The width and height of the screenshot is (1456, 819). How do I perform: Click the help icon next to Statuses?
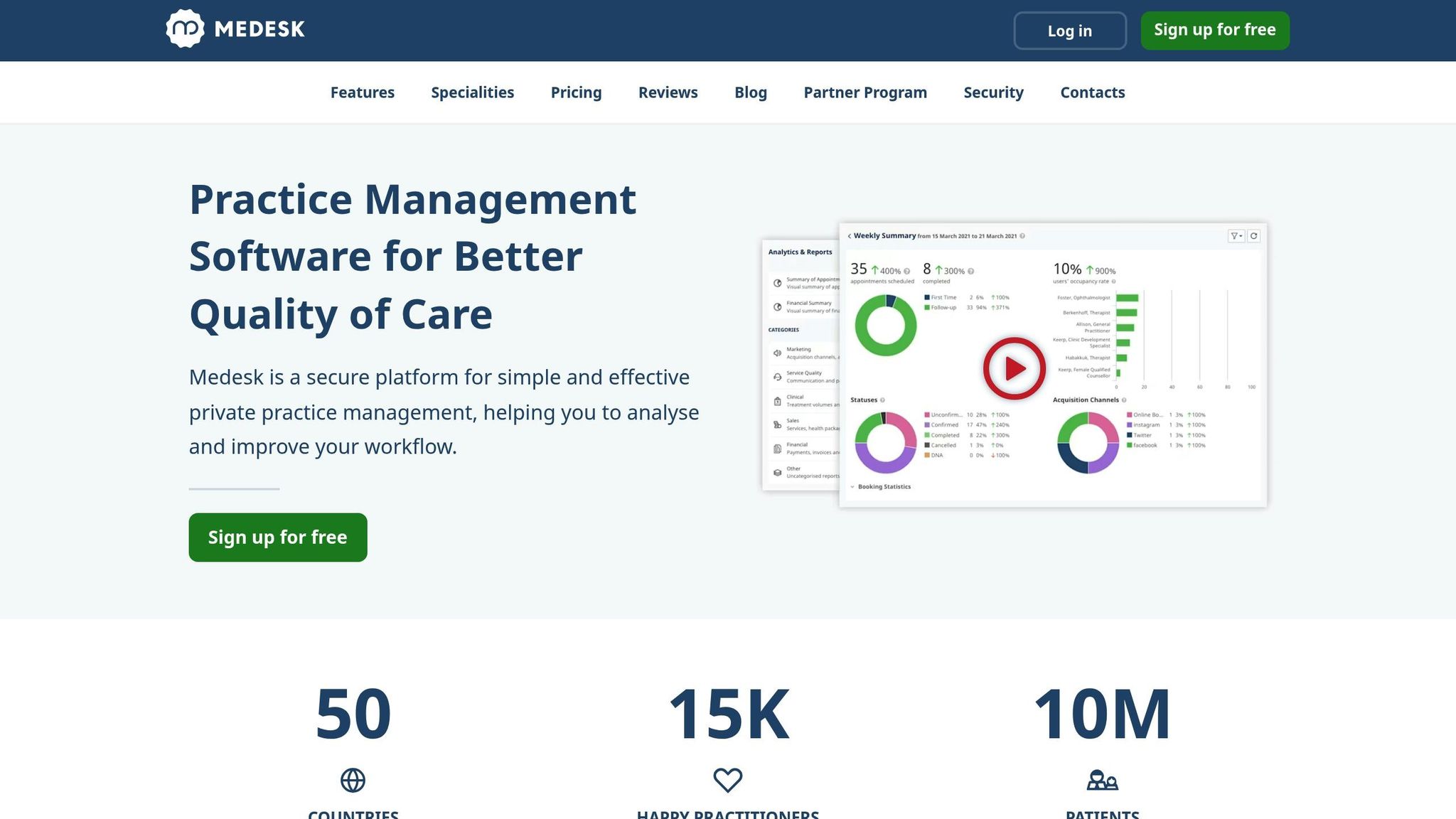coord(882,400)
